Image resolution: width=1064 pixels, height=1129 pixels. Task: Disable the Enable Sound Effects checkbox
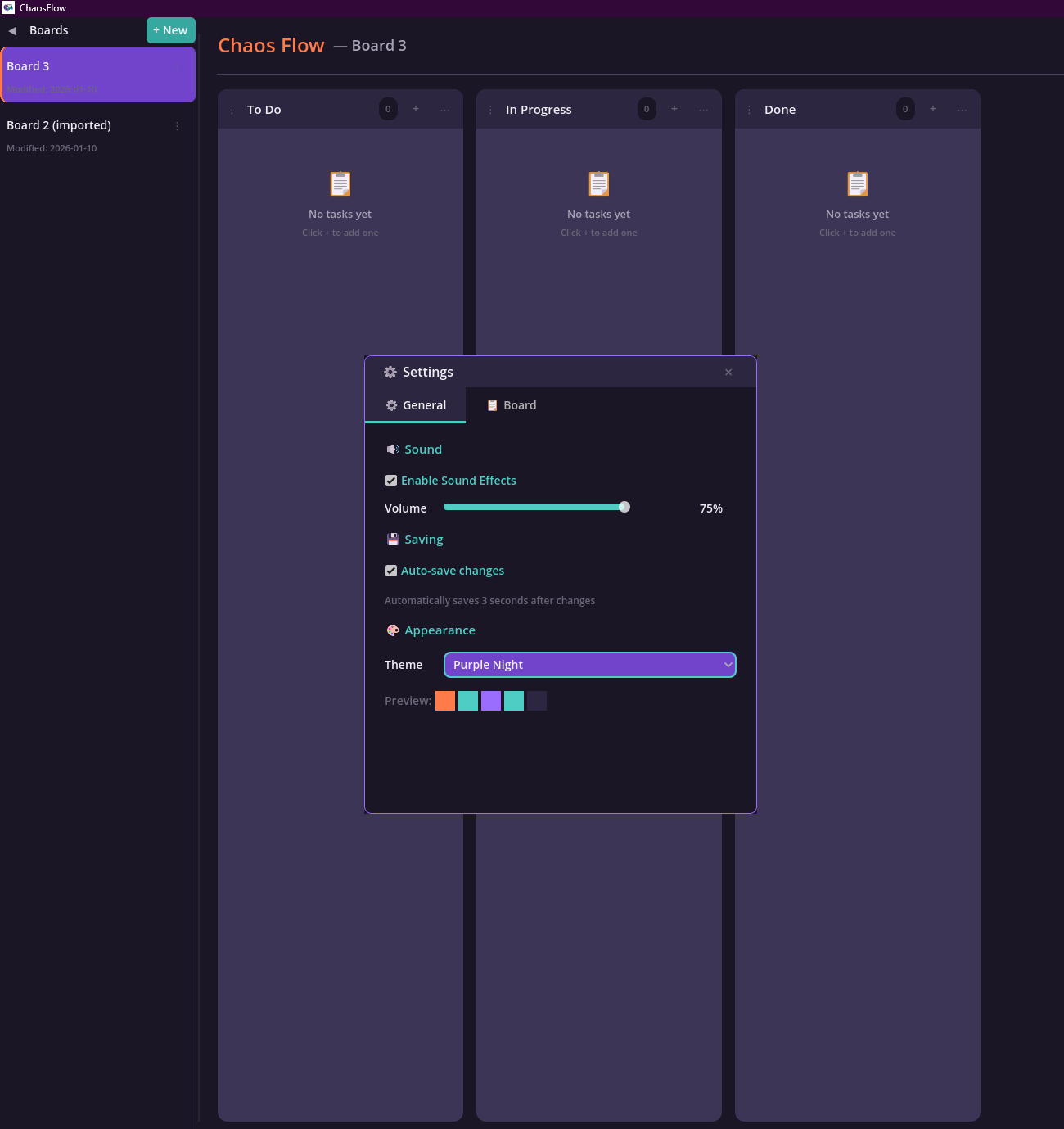coord(391,480)
